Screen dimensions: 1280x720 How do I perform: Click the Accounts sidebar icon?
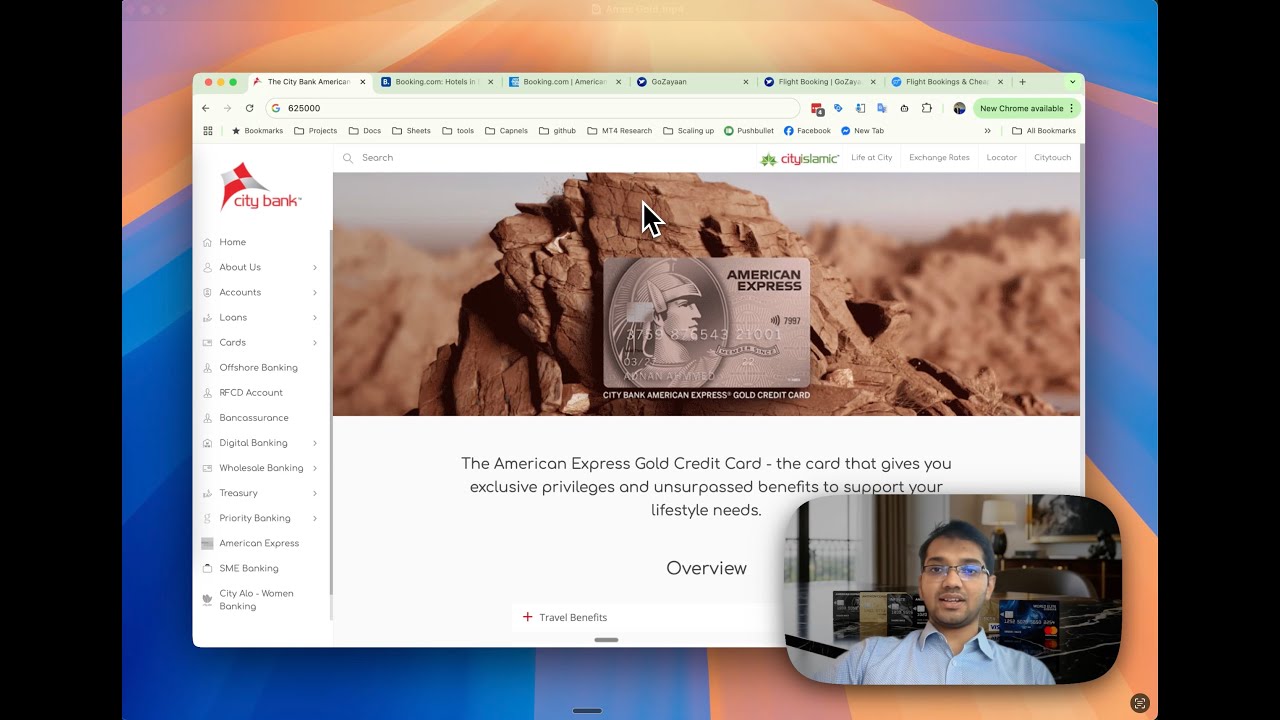207,292
